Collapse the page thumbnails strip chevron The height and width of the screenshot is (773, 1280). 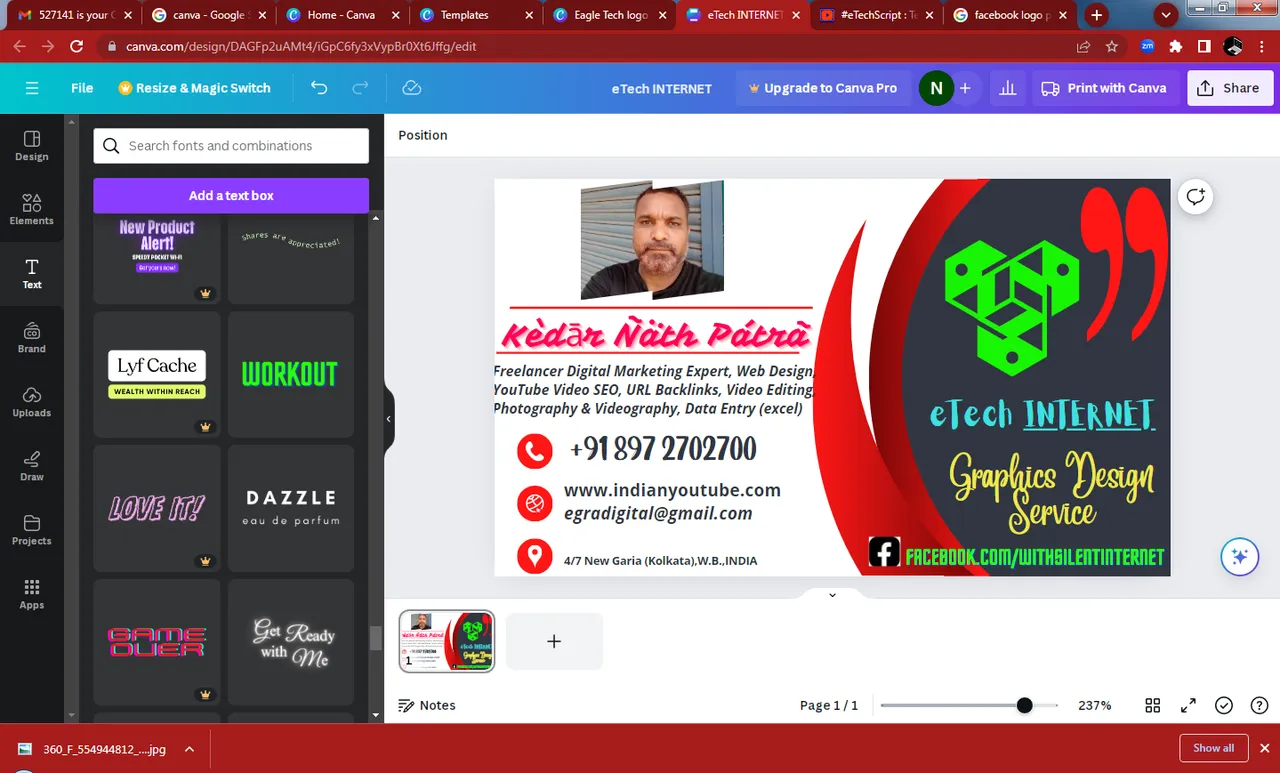(832, 595)
